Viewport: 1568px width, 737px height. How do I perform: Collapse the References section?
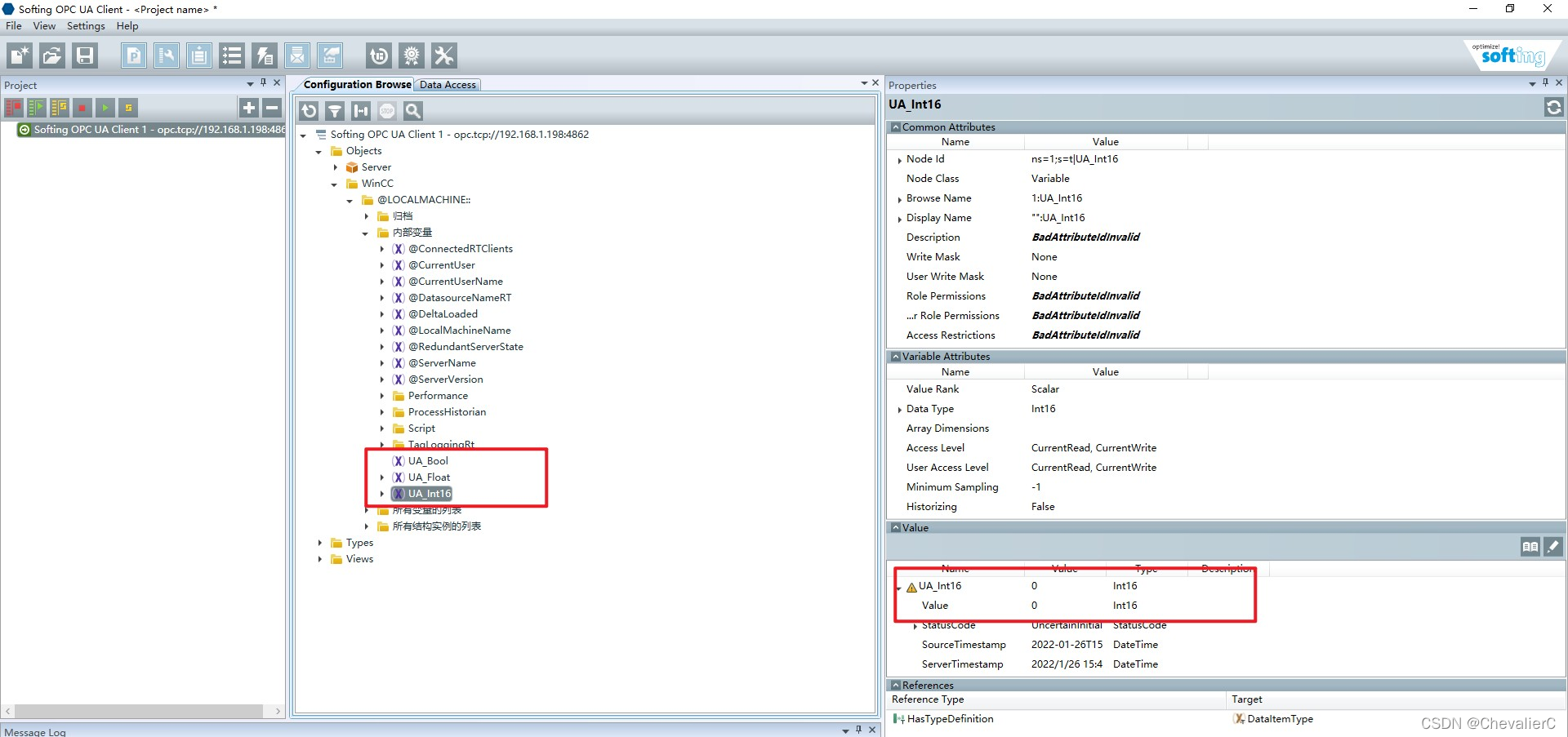pyautogui.click(x=896, y=686)
